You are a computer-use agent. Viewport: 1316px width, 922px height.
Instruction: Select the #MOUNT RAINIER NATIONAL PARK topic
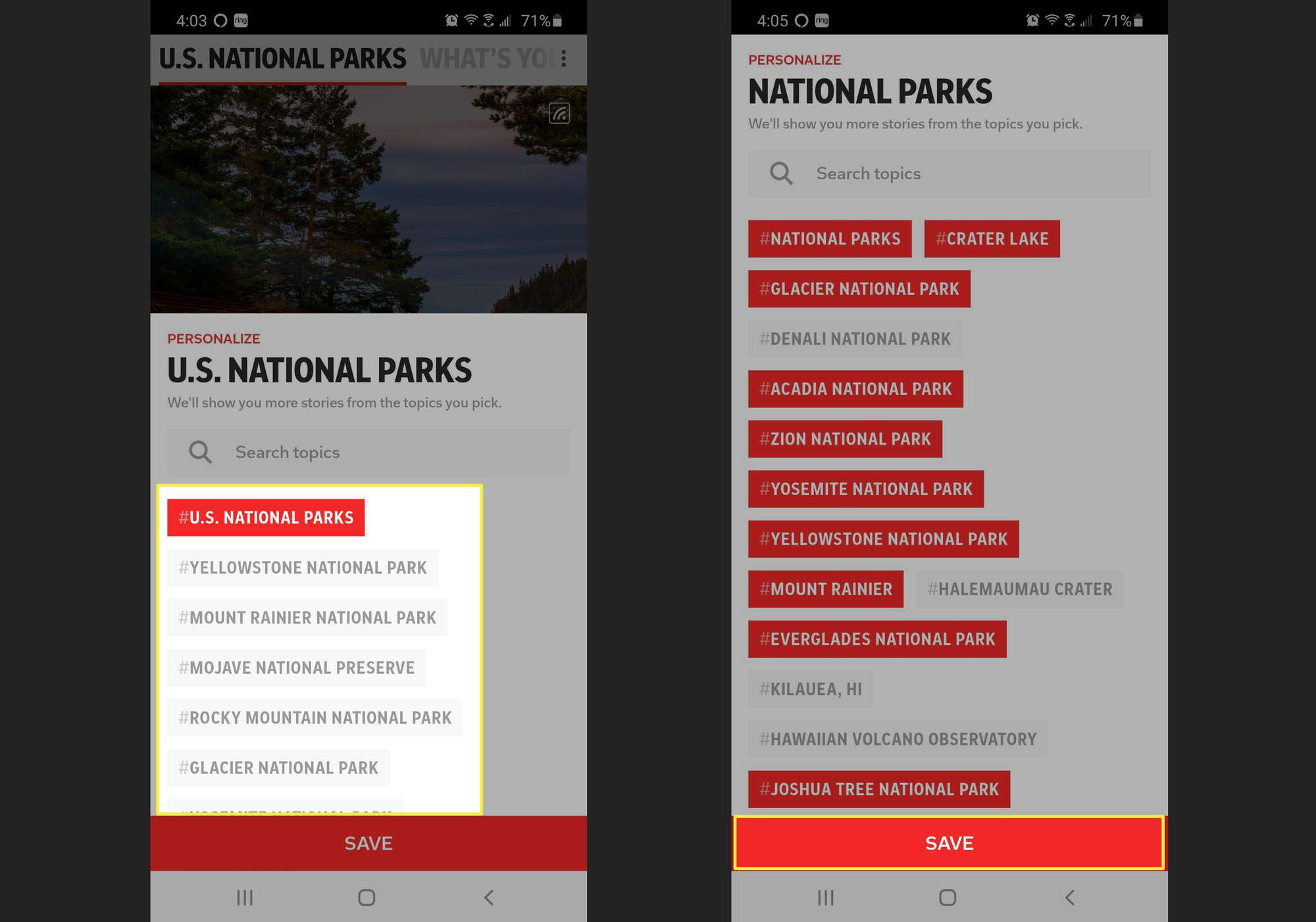307,617
